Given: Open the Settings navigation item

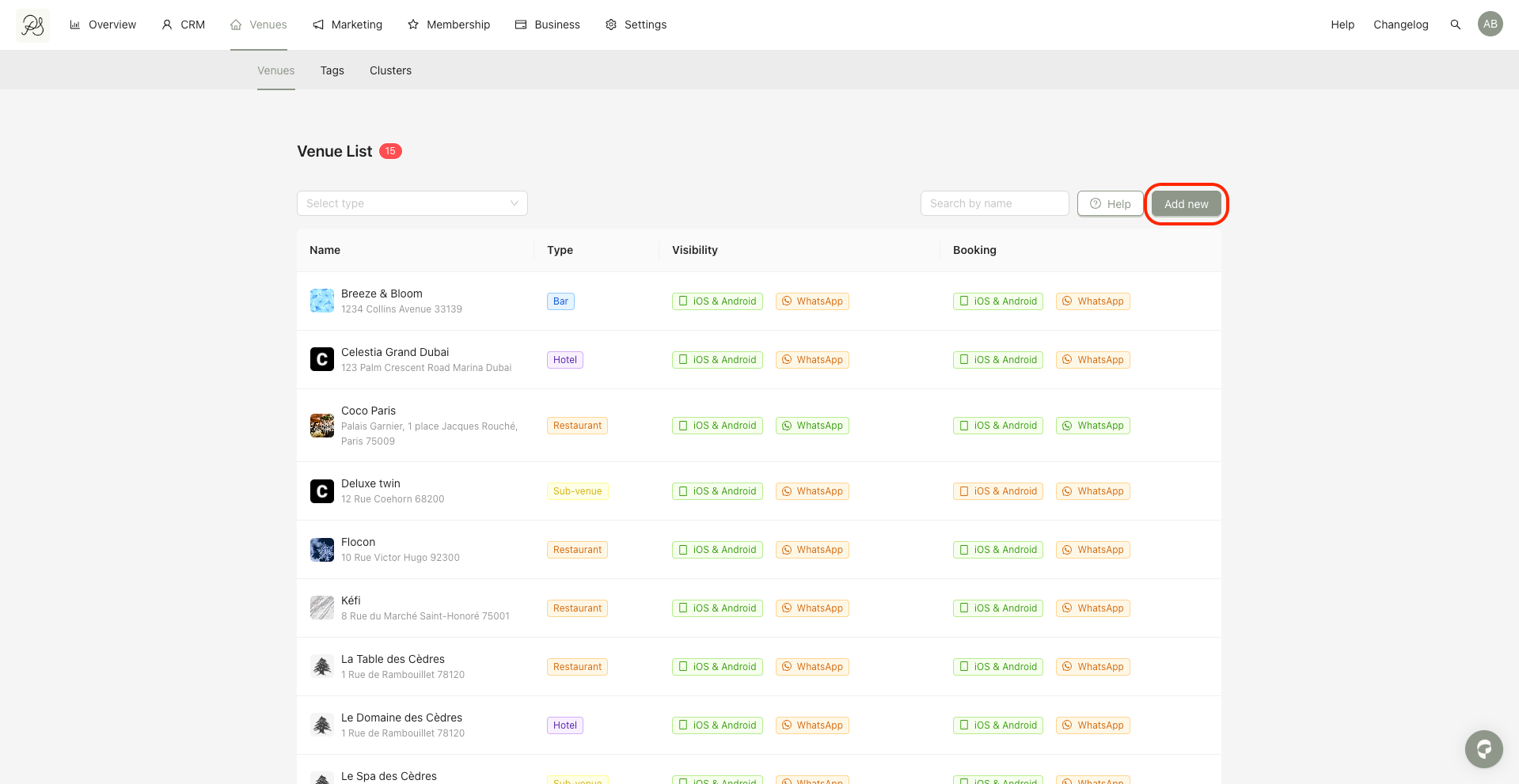Looking at the screenshot, I should (x=636, y=25).
